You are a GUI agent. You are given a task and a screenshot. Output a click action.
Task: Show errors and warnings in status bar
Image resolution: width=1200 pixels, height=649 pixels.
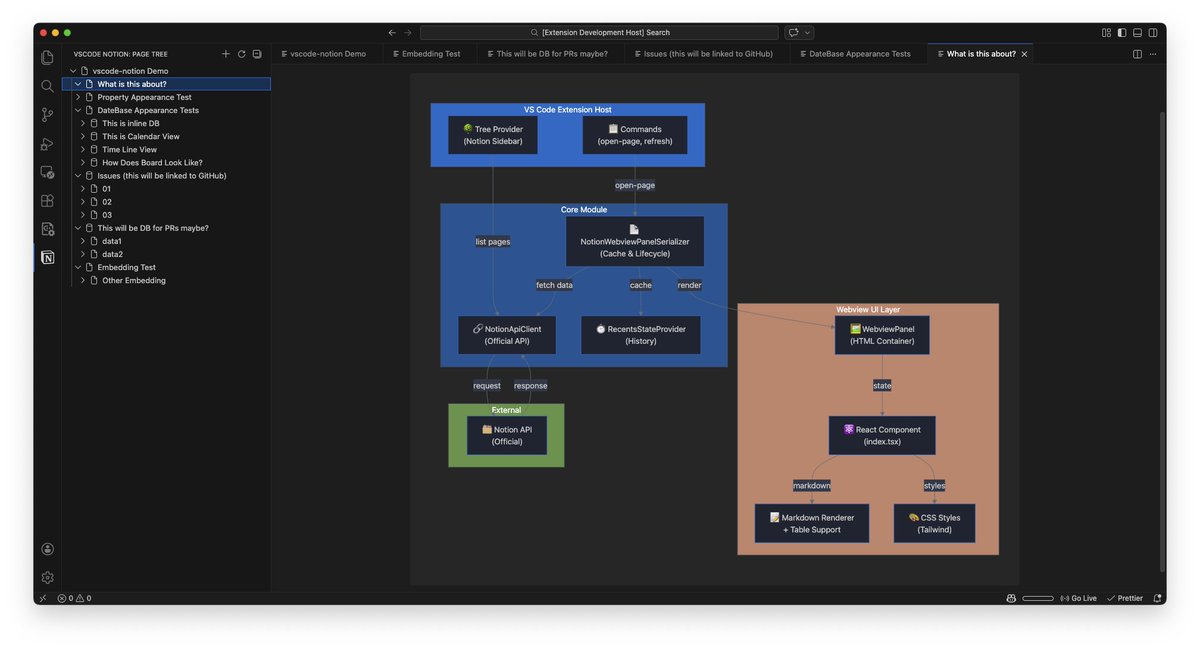74,598
